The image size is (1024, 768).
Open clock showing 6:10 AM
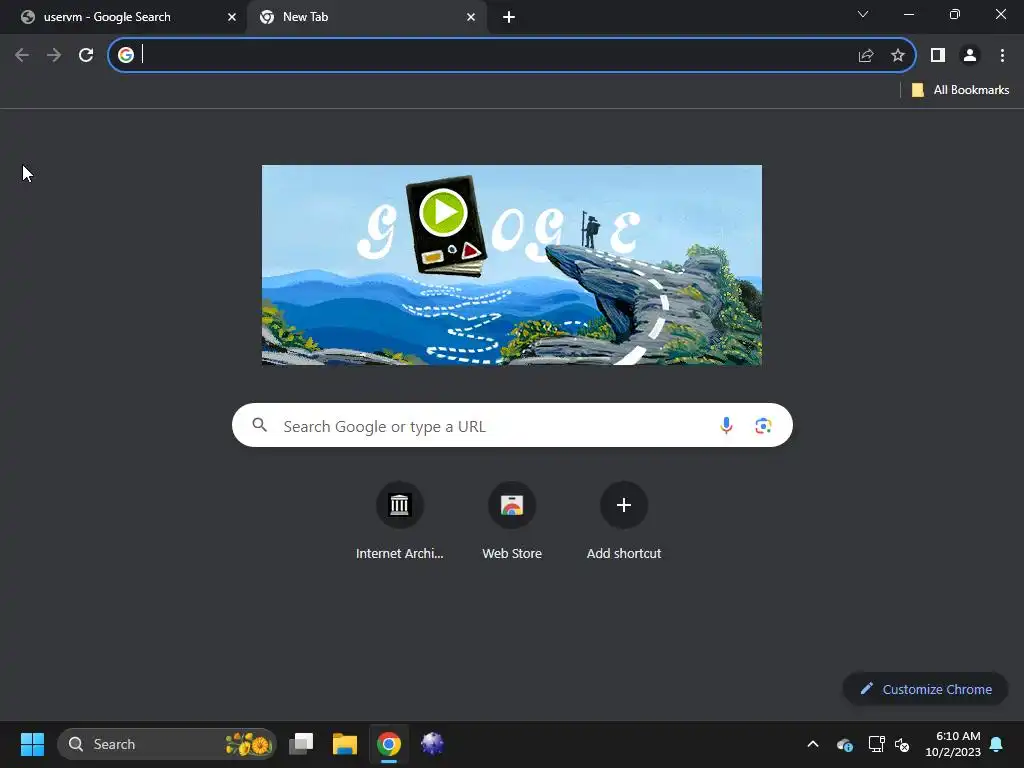click(953, 744)
